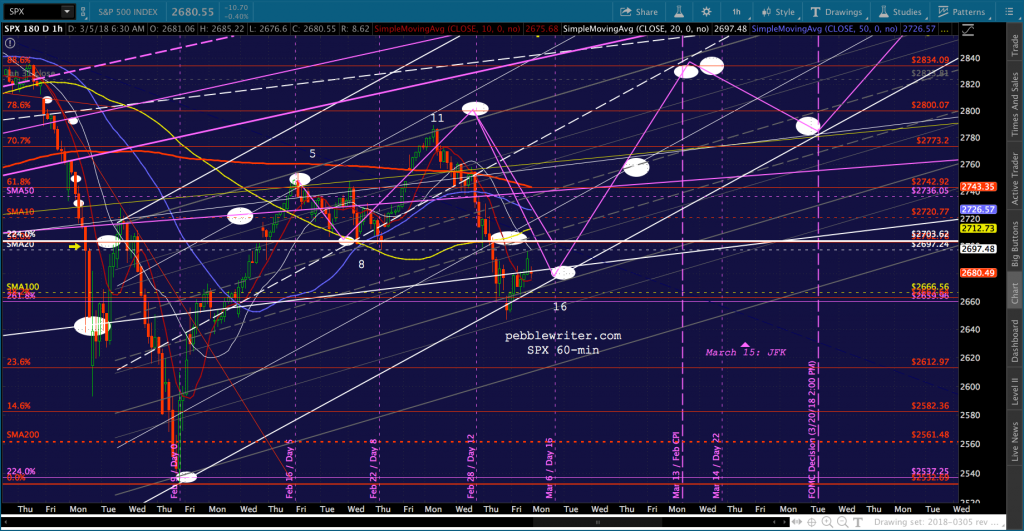Click the symbol link chain icon
The width and height of the screenshot is (1024, 531).
click(83, 12)
